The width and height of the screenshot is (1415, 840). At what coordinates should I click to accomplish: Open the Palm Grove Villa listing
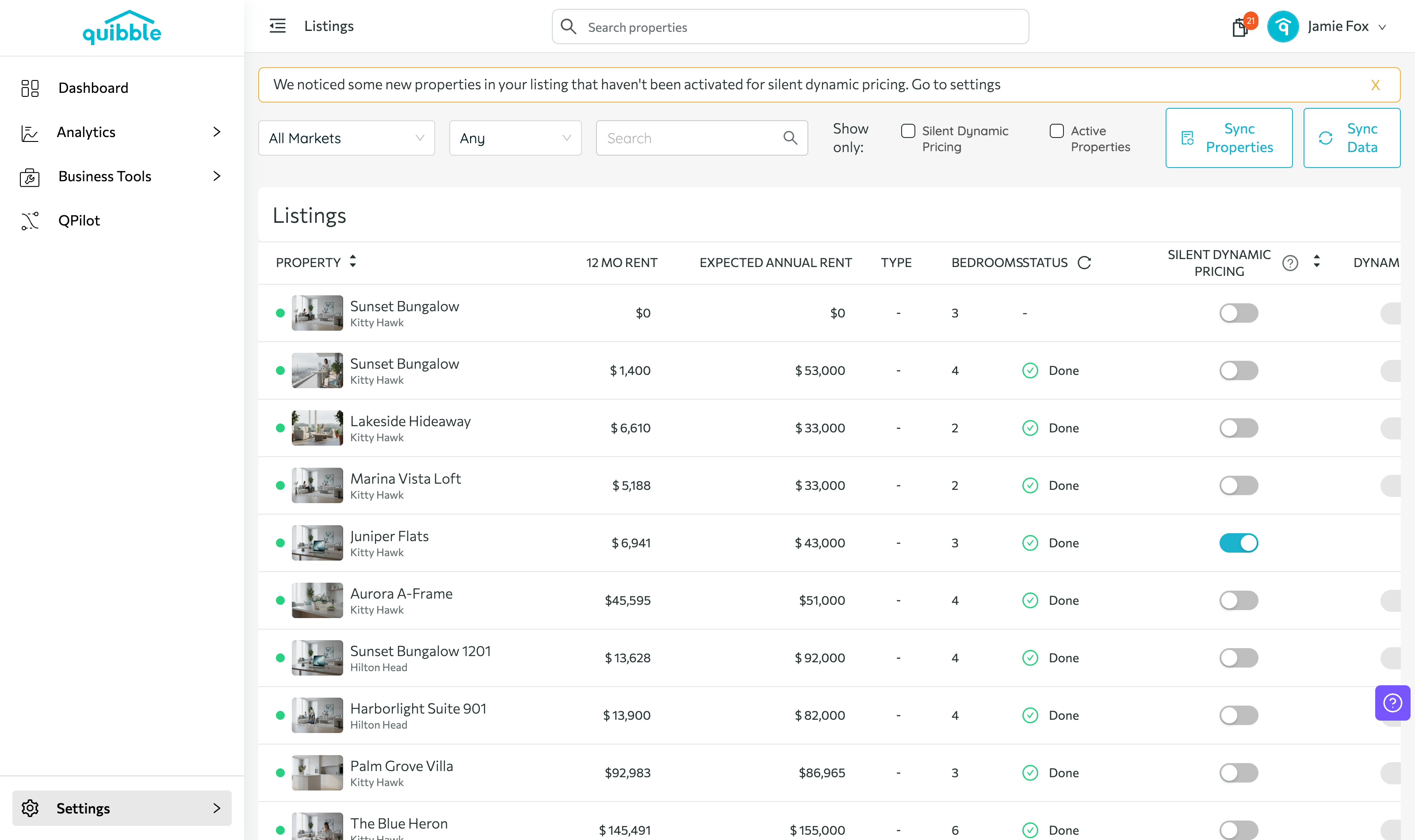tap(402, 766)
